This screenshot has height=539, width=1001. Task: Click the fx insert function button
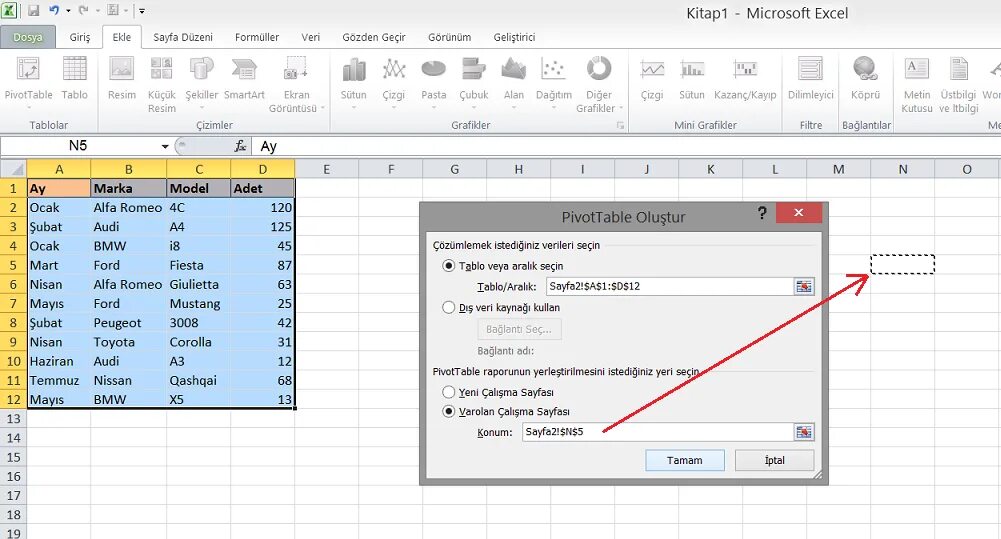click(240, 146)
